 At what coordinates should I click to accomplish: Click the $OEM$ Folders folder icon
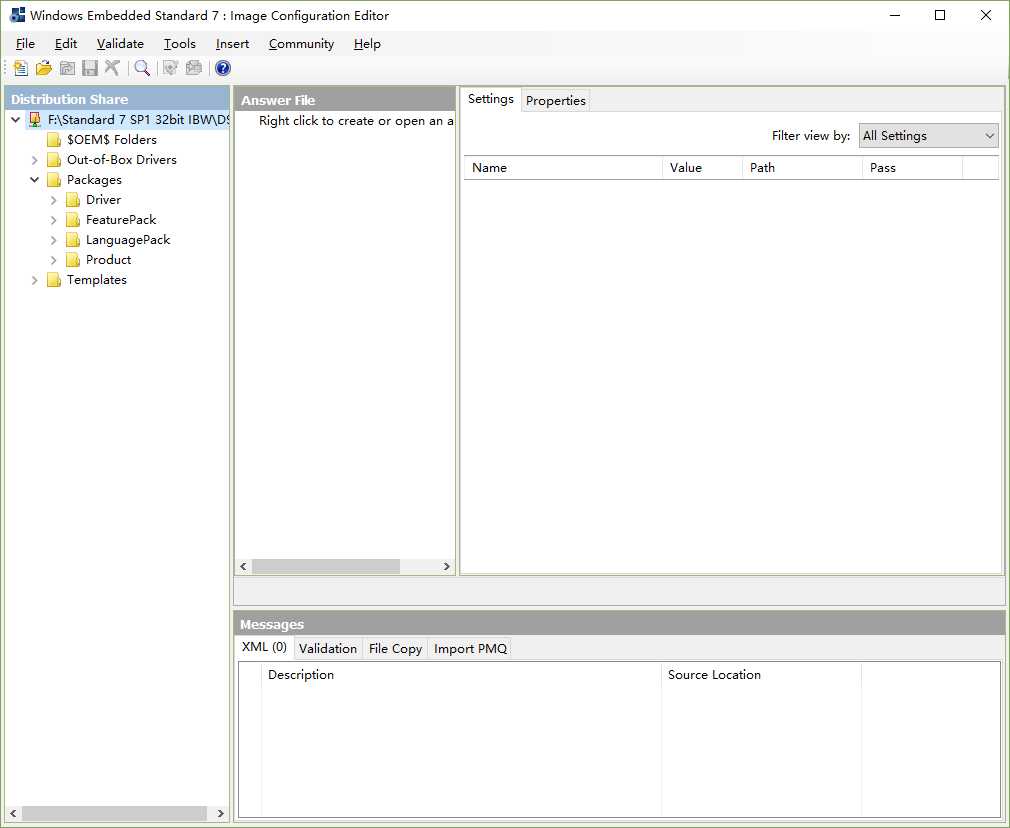pos(54,140)
